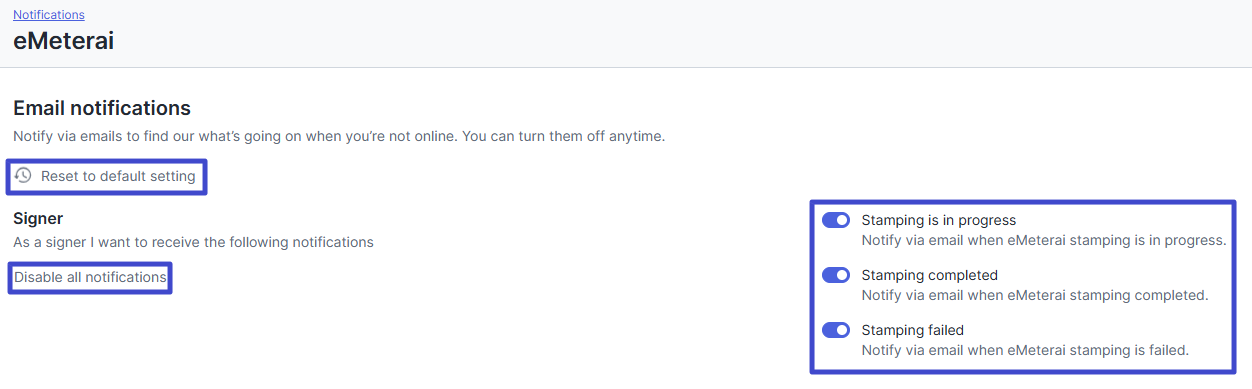Screen dimensions: 1252x389
Task: Click the Email notifications heading
Action: click(102, 108)
